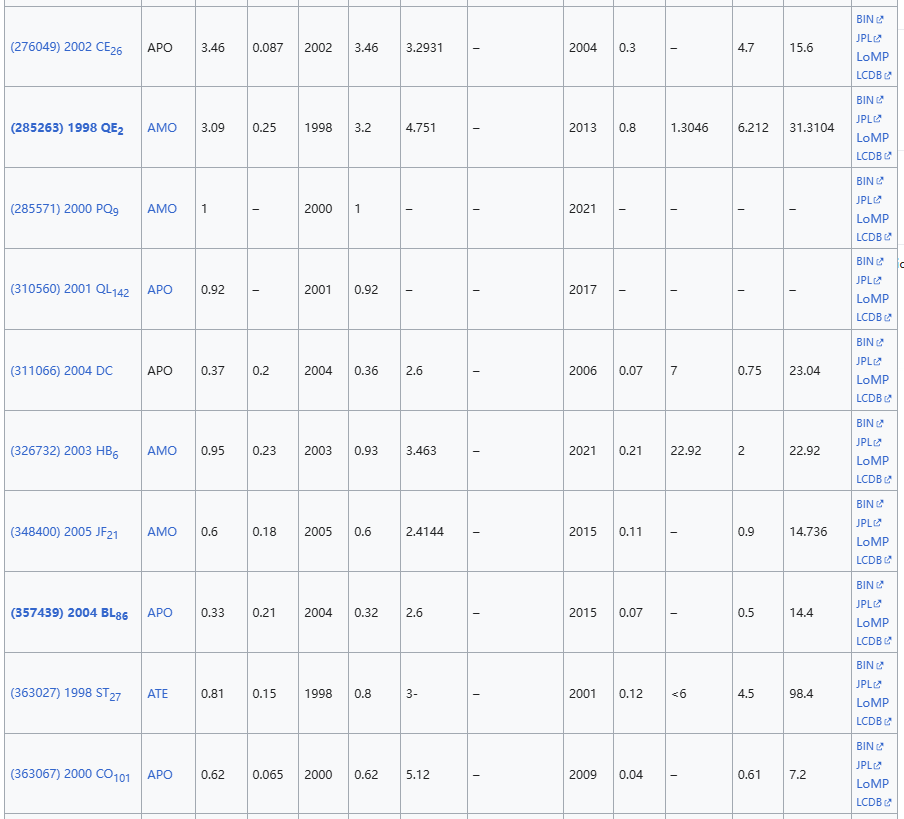The height and width of the screenshot is (819, 904).
Task: Click the (285571) 2000 PQ9 asteroid link
Action: click(x=64, y=209)
